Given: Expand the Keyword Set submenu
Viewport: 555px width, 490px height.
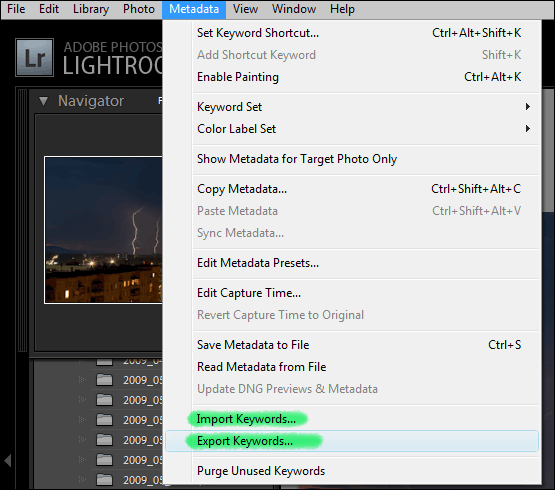Looking at the screenshot, I should (x=352, y=107).
